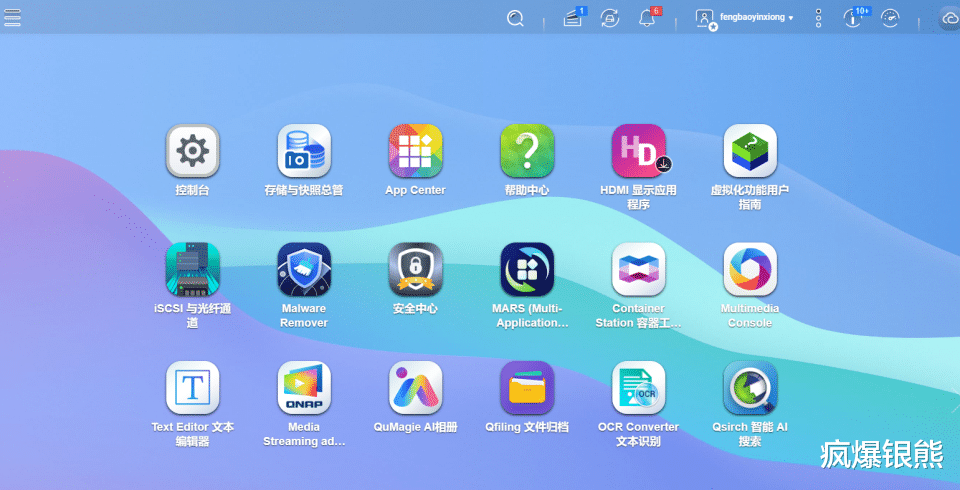Open QuMagie AI相册 app
960x490 pixels.
click(415, 387)
